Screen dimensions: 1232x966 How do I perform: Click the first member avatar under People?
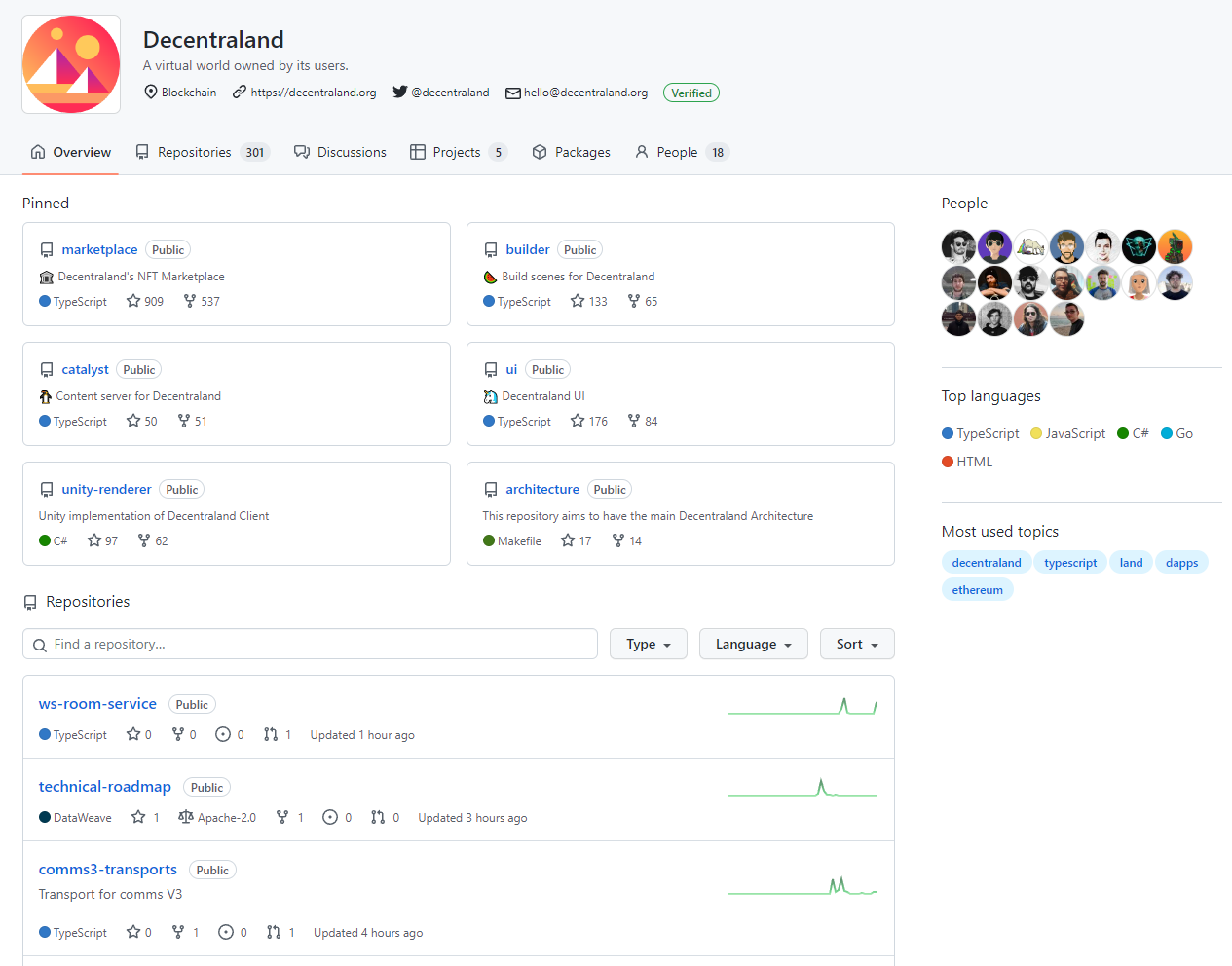958,246
